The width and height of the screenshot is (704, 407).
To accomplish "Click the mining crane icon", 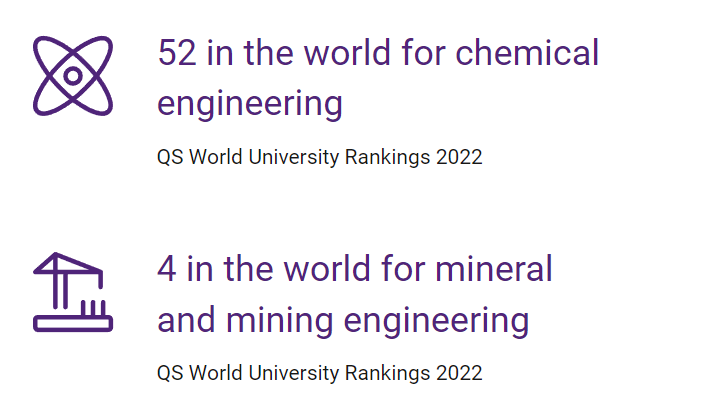I will 73,292.
